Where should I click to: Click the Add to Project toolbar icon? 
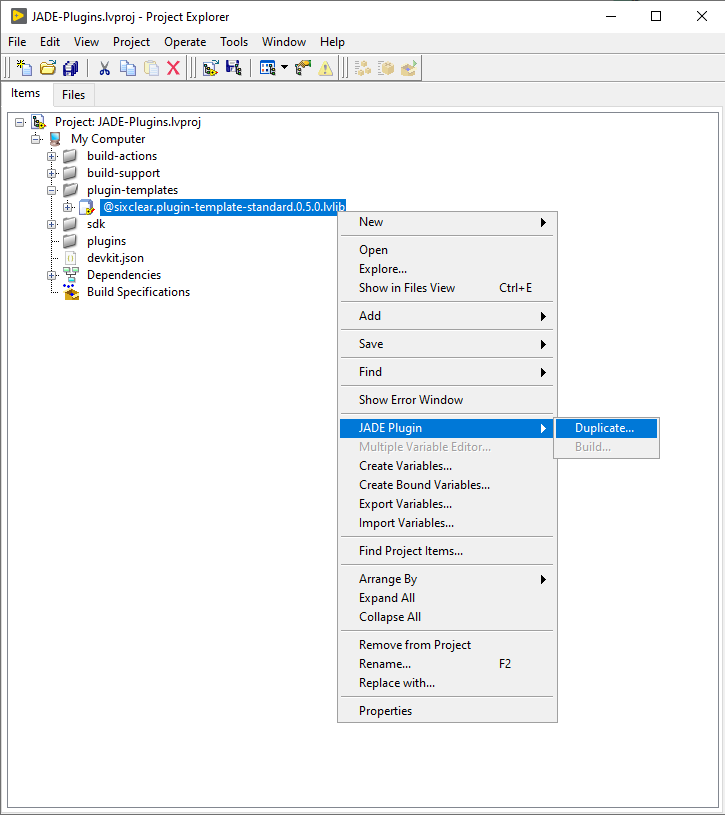click(x=210, y=68)
